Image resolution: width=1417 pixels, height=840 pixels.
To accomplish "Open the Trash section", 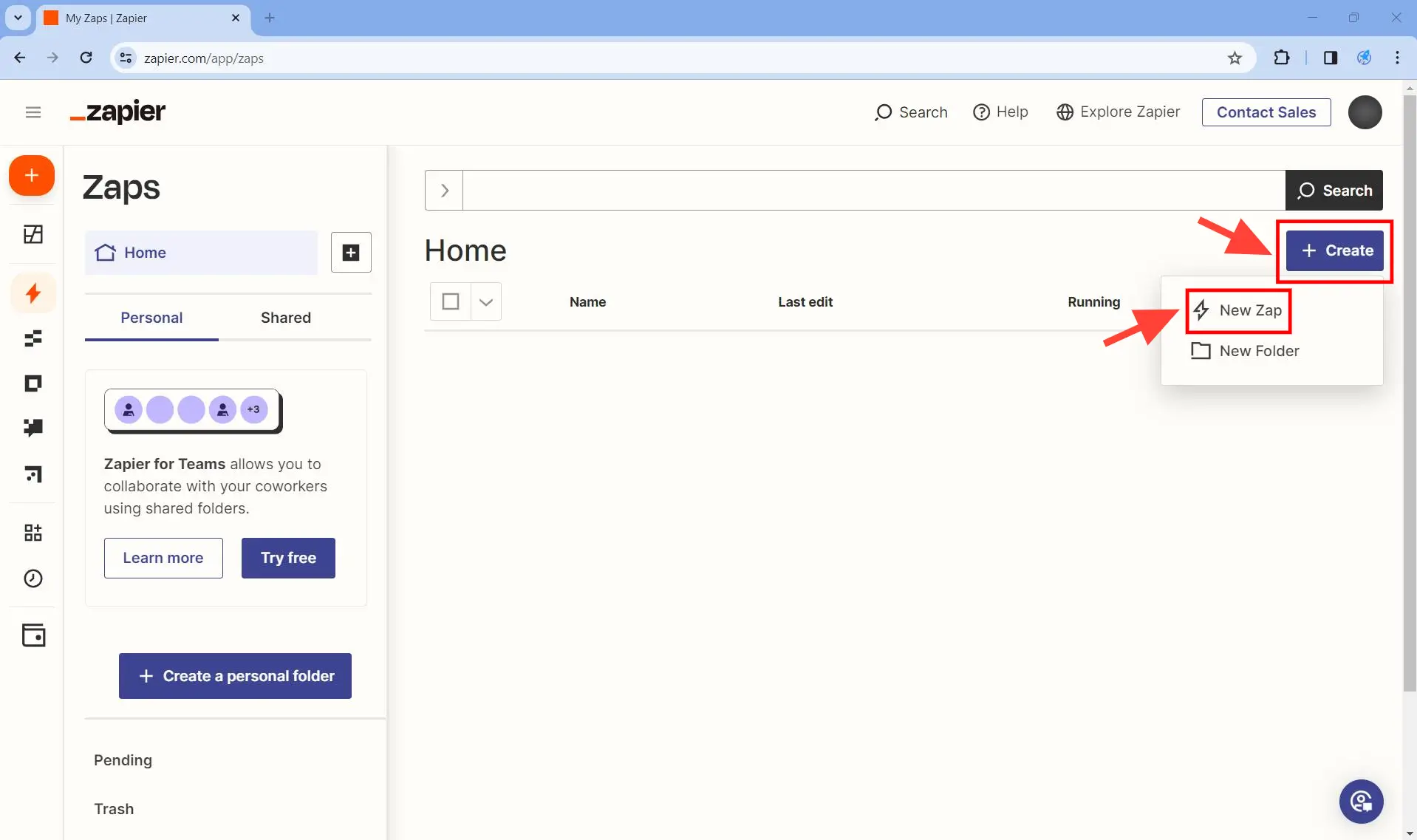I will 114,809.
